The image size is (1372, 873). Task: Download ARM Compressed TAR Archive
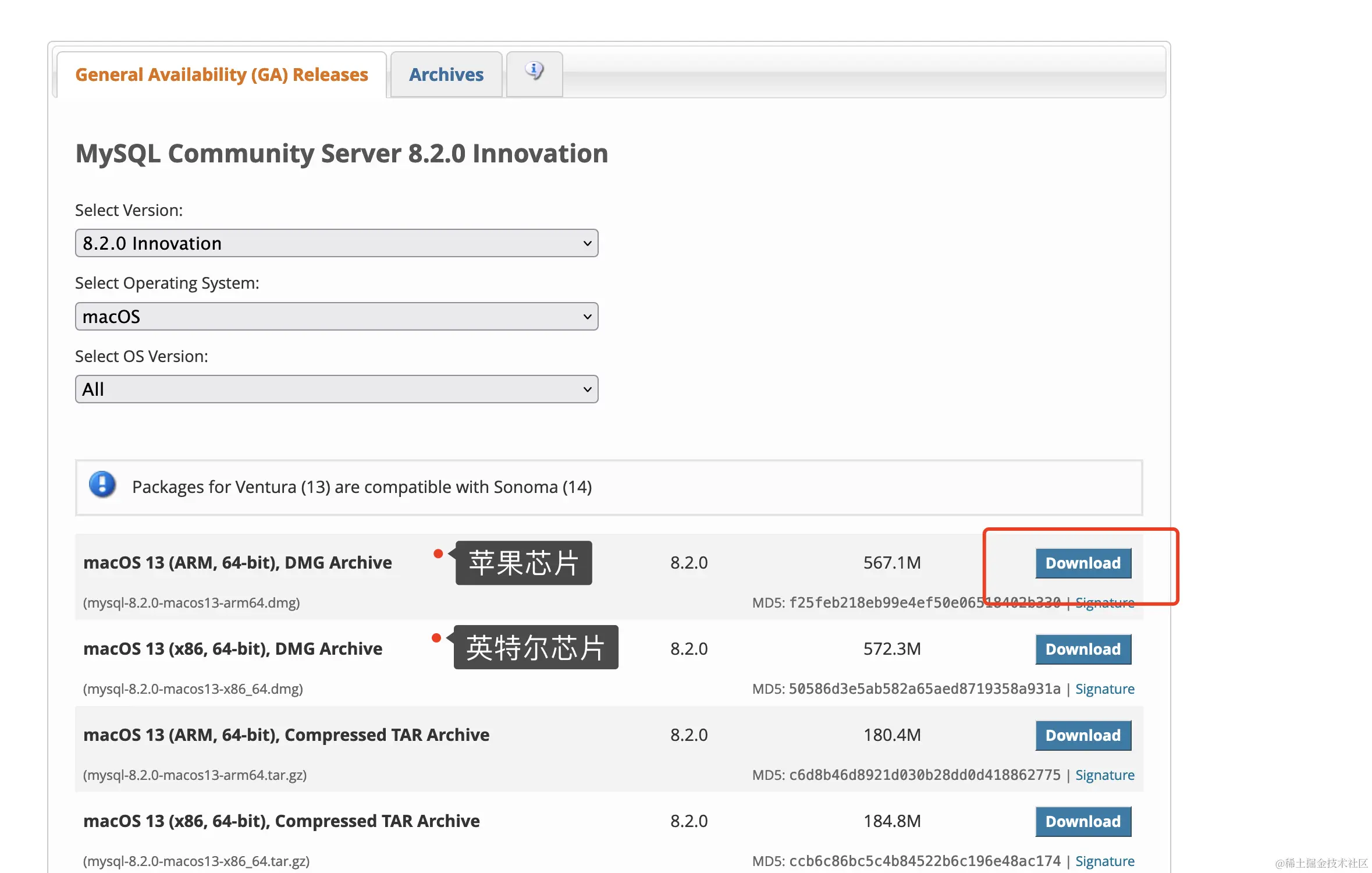click(1083, 735)
